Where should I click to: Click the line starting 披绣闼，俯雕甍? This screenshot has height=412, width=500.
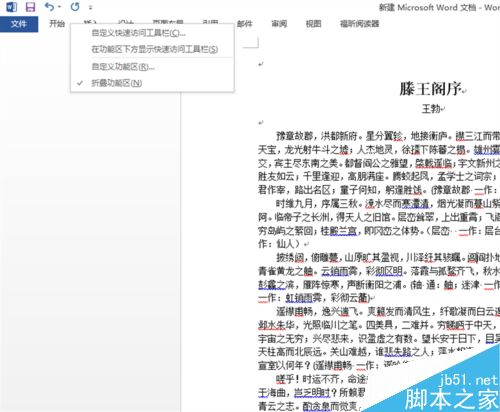[x=388, y=258]
